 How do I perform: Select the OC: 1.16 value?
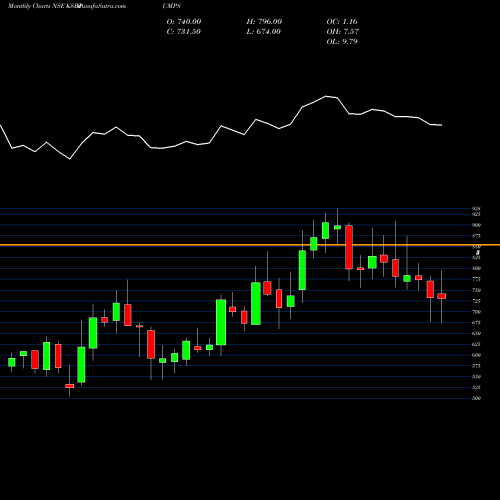pos(342,22)
